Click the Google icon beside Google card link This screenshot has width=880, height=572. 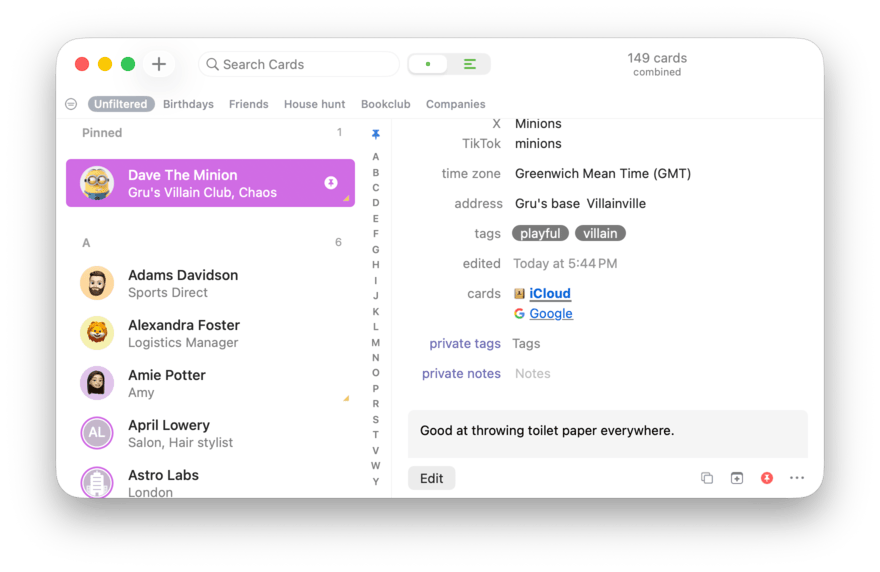click(519, 313)
